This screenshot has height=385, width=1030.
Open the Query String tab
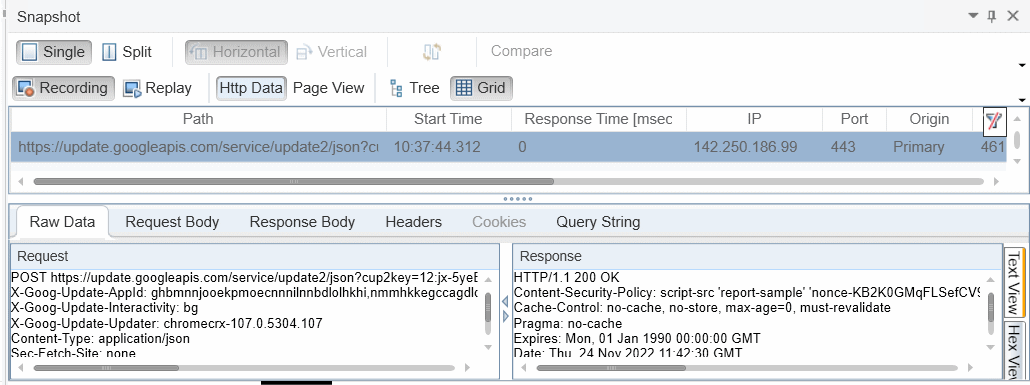tap(598, 222)
